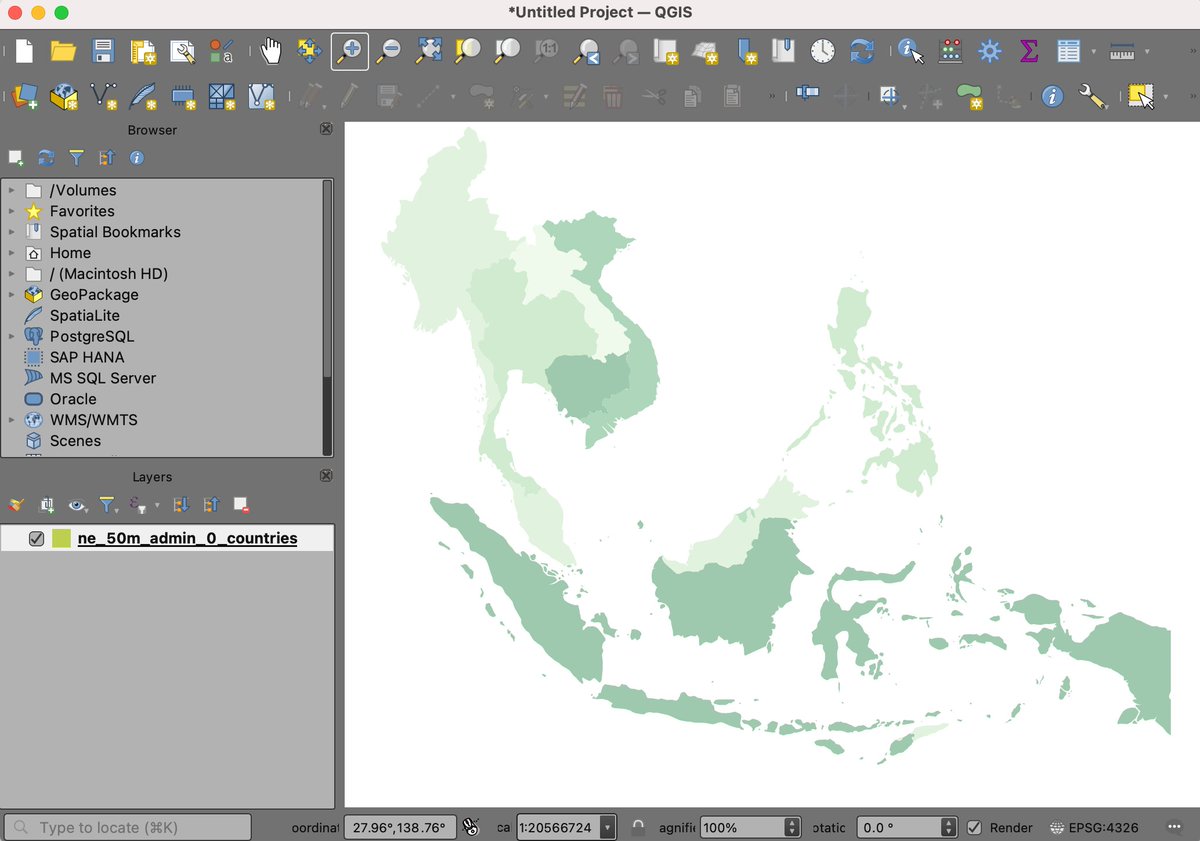Toggle visibility of ne_50m_admin_0_countries layer

point(37,537)
